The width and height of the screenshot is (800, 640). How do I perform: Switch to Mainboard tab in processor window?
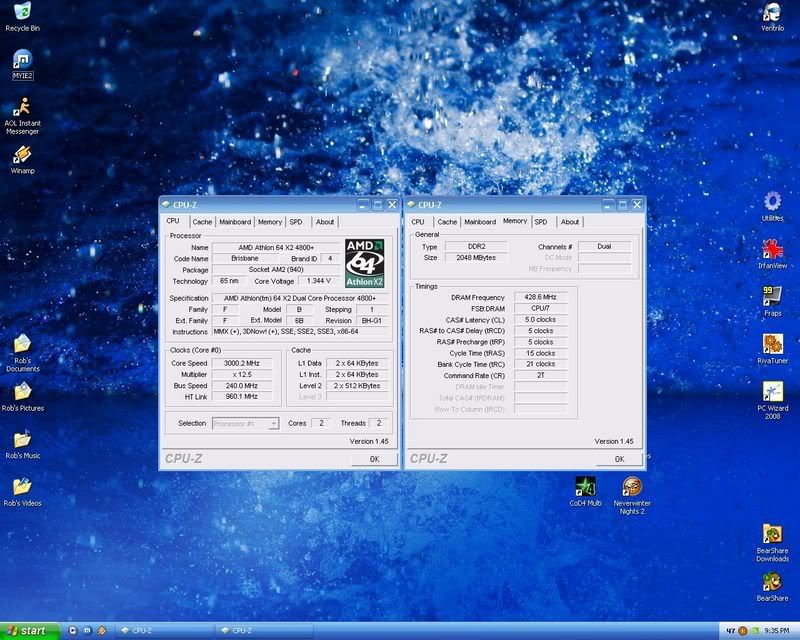pyautogui.click(x=235, y=222)
